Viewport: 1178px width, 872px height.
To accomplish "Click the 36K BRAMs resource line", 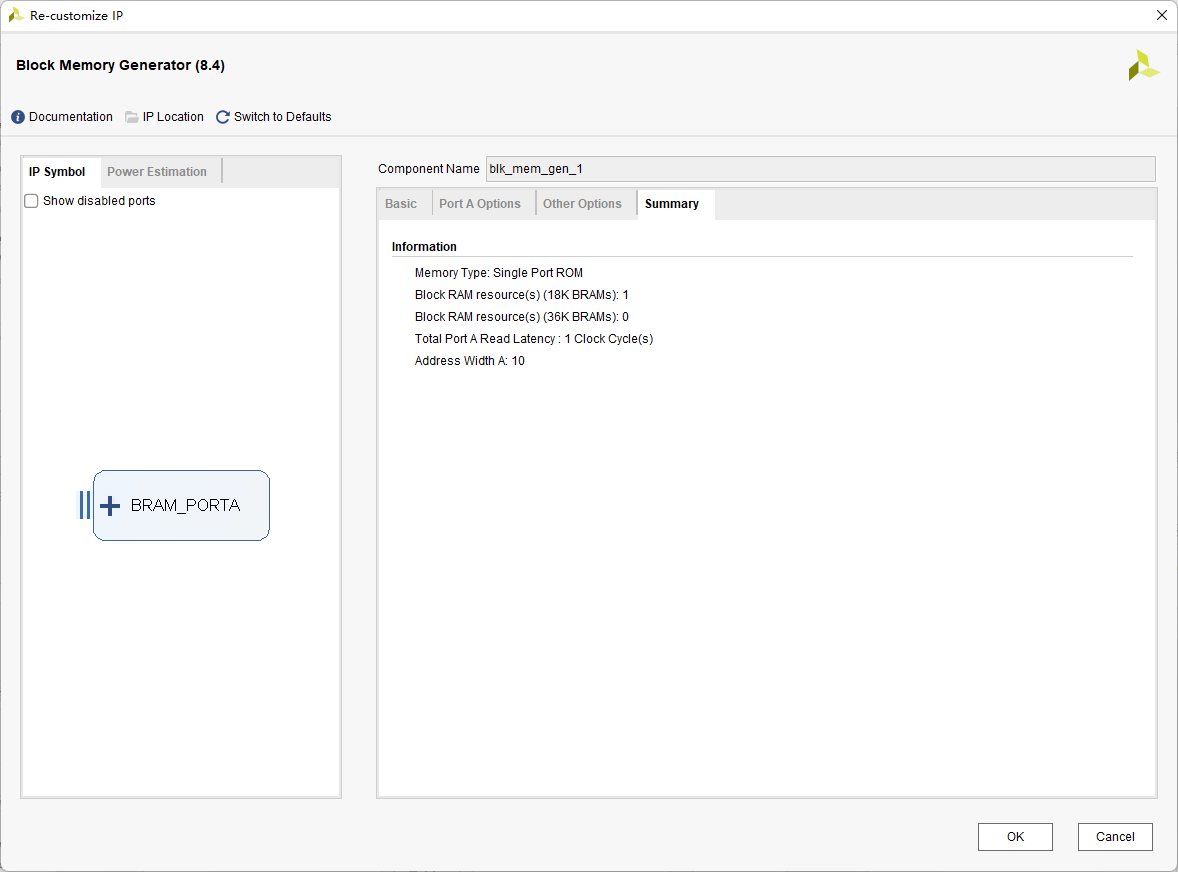I will click(x=521, y=317).
